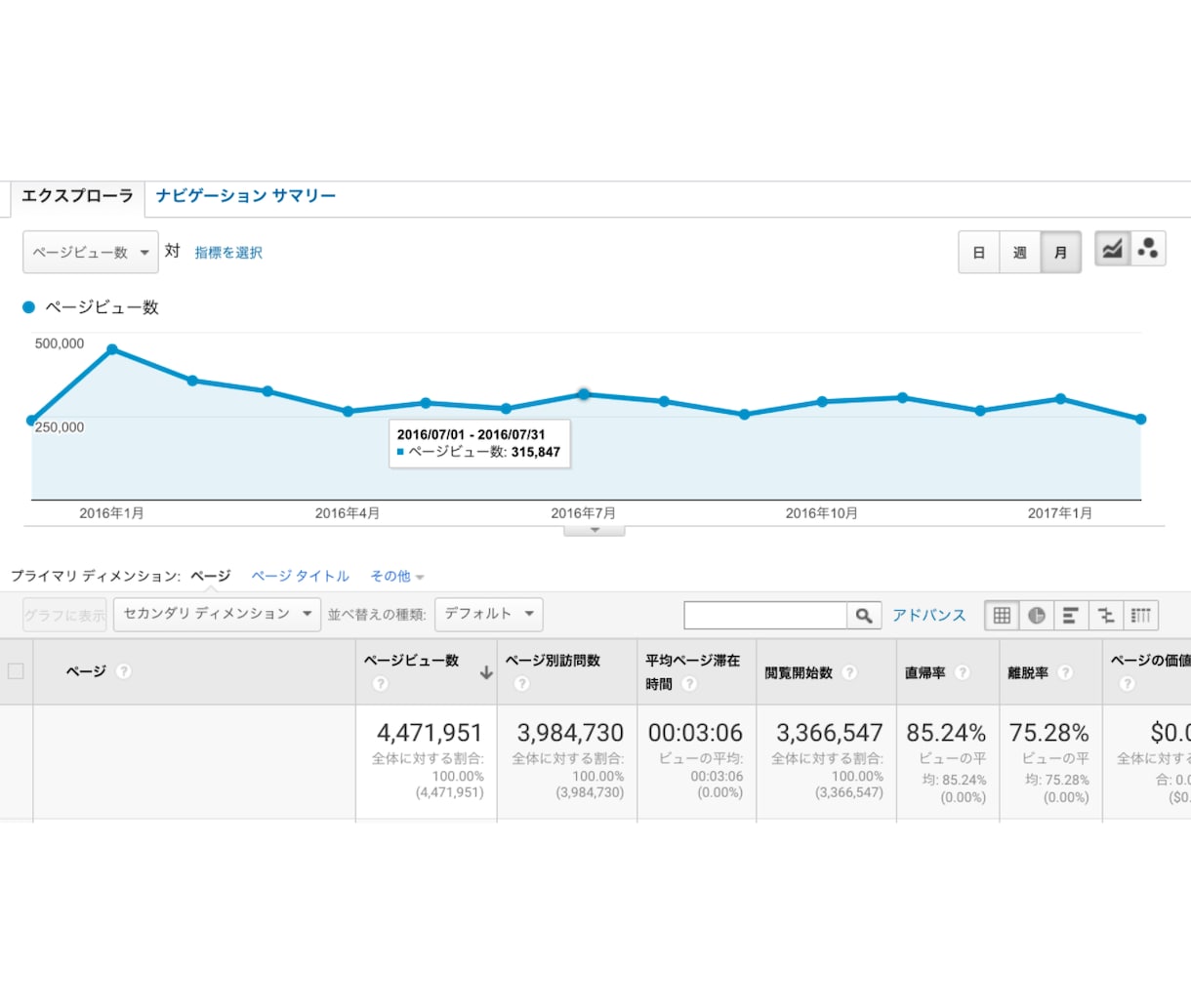Click 直帰率 column header
This screenshot has width=1191, height=1008.
(924, 672)
